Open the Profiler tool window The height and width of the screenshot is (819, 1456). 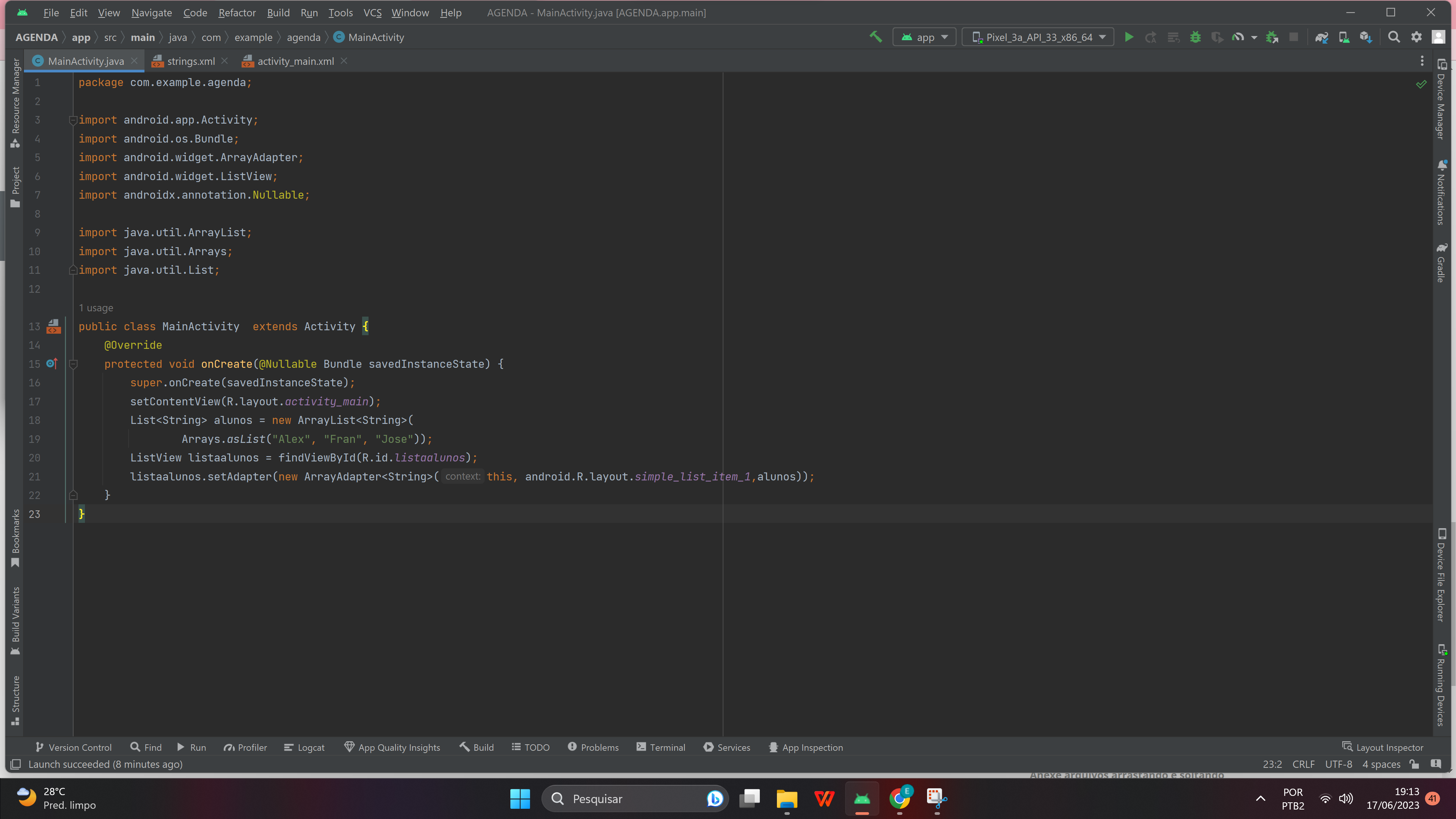tap(245, 747)
